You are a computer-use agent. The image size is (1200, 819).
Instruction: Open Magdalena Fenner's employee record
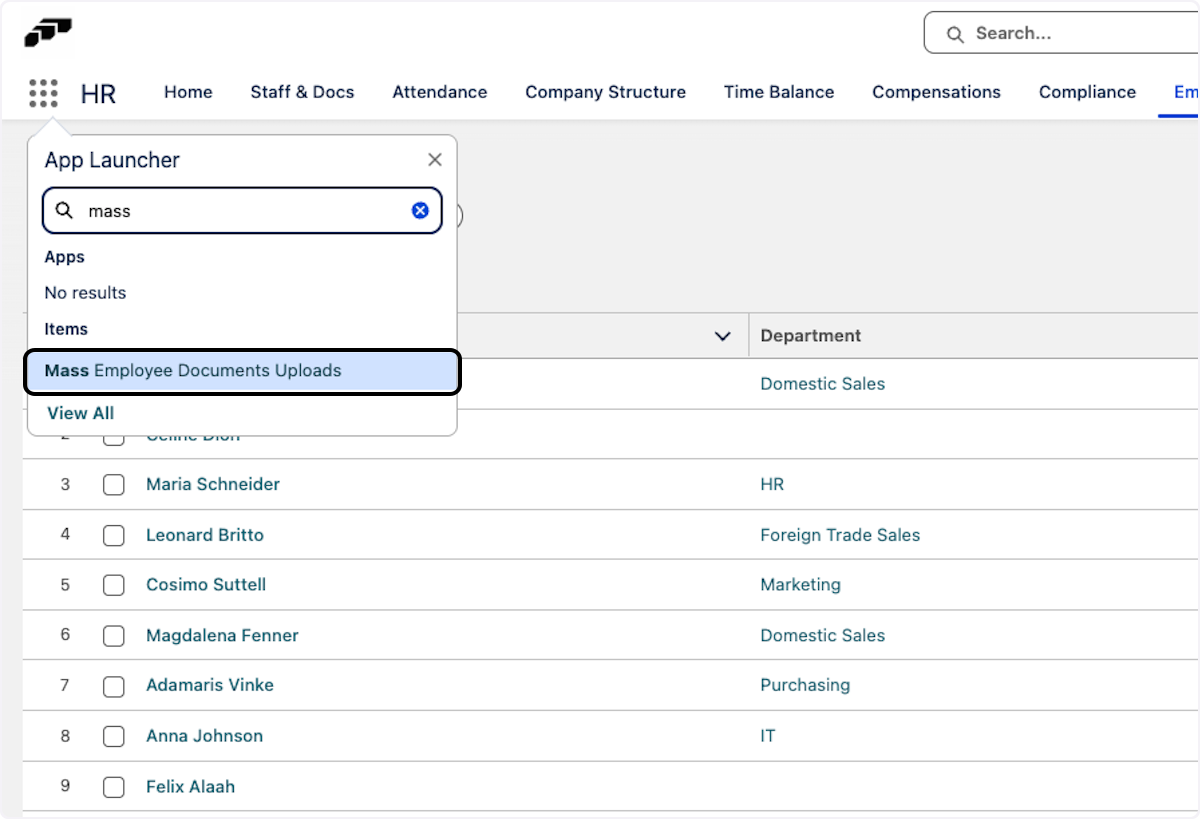[x=221, y=635]
